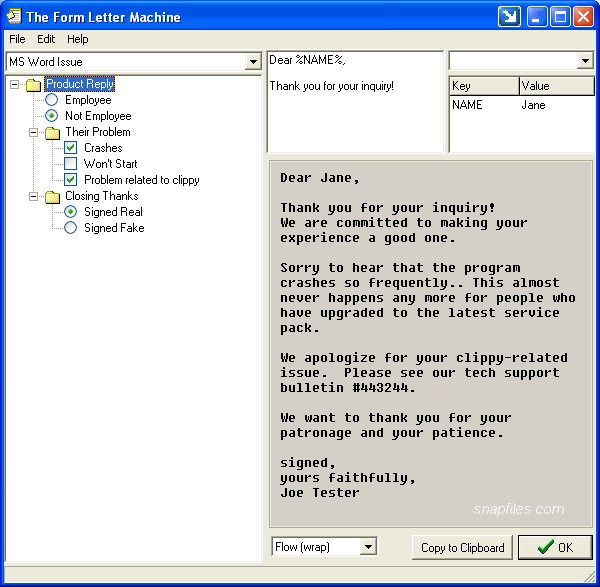
Task: Click the Closing Thanks folder icon
Action: [52, 196]
